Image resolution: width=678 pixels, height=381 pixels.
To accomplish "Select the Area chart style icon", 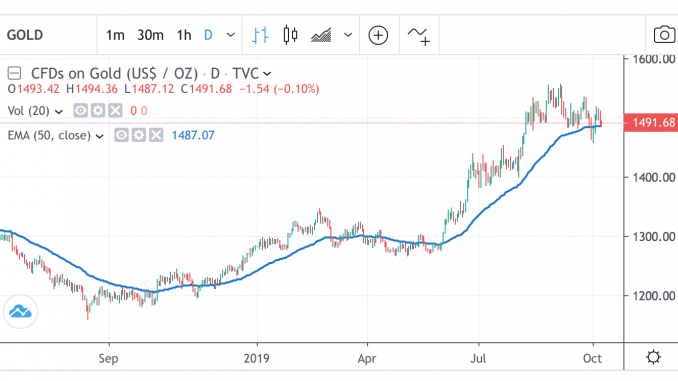I will pos(321,35).
